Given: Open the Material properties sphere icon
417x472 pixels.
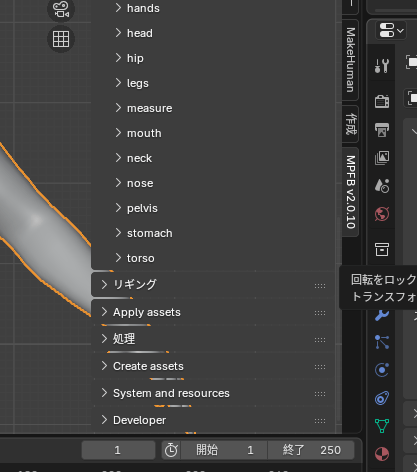Looking at the screenshot, I should 382,454.
